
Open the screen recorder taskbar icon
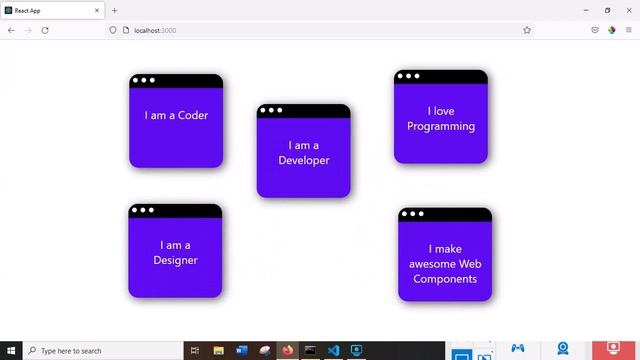[356, 351]
